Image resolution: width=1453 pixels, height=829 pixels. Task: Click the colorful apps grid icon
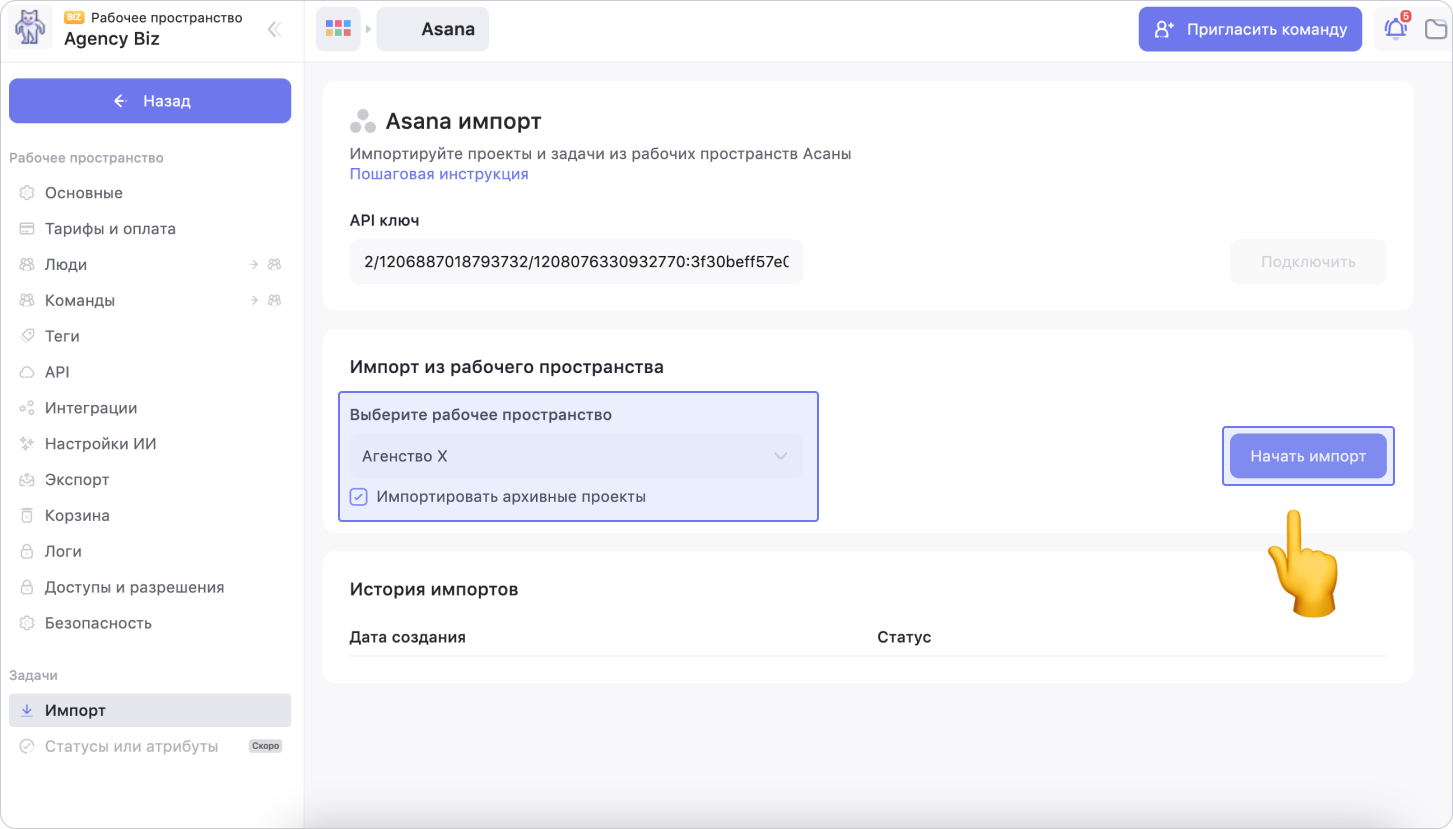click(338, 29)
